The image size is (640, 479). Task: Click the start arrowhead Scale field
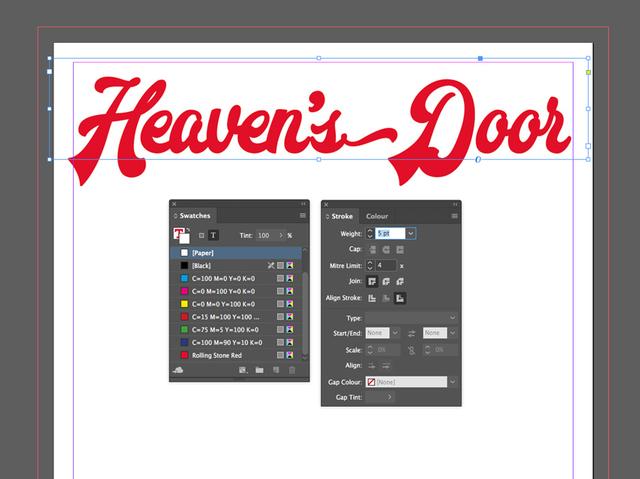[x=387, y=350]
